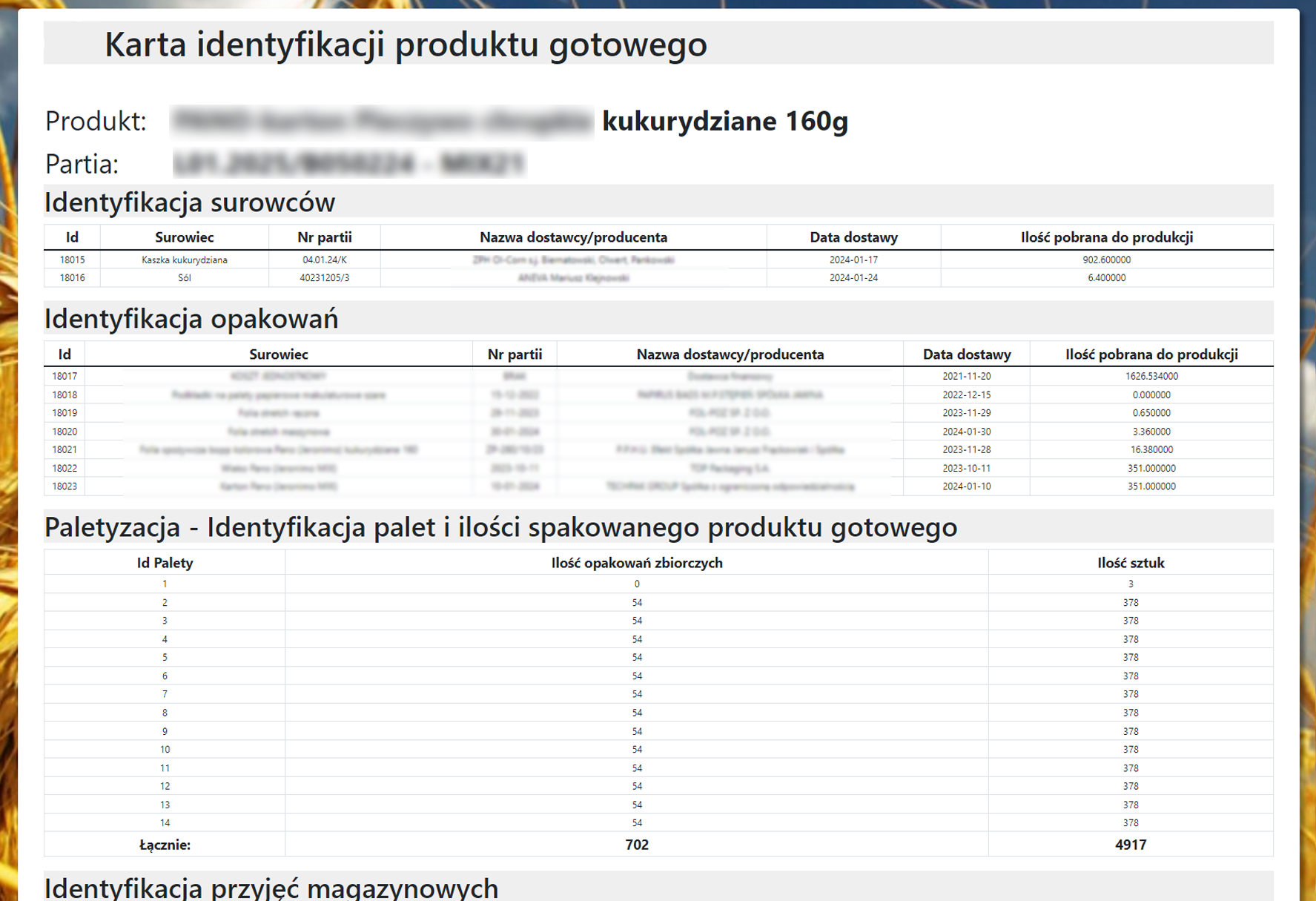This screenshot has width=1316, height=901.
Task: Click the quantity value 902.600000
Action: coord(1106,260)
